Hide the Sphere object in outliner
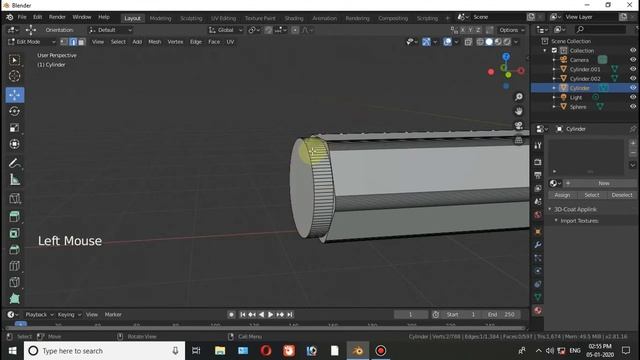Viewport: 640px width, 360px height. (633, 107)
